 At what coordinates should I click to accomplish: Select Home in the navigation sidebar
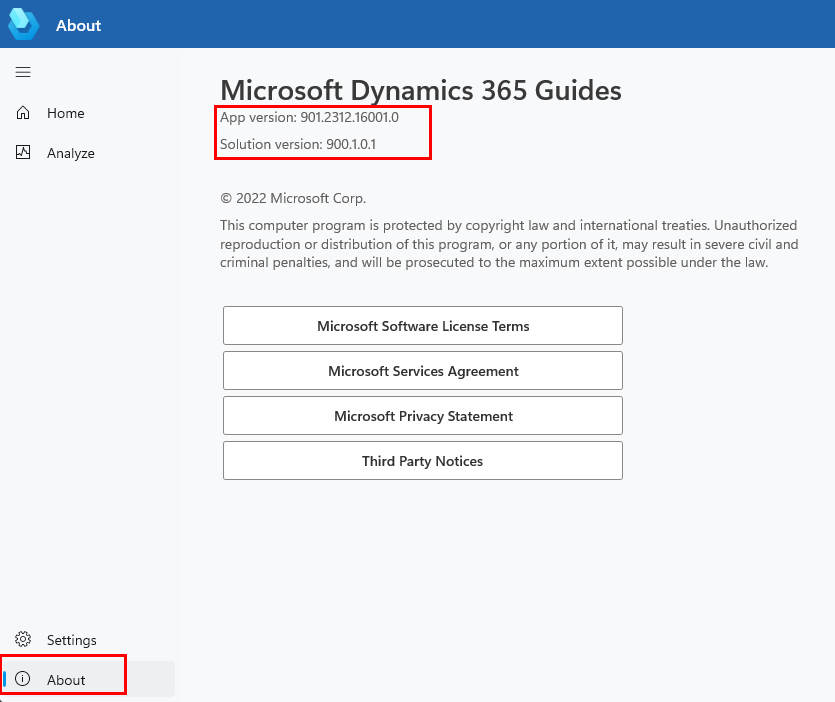67,113
